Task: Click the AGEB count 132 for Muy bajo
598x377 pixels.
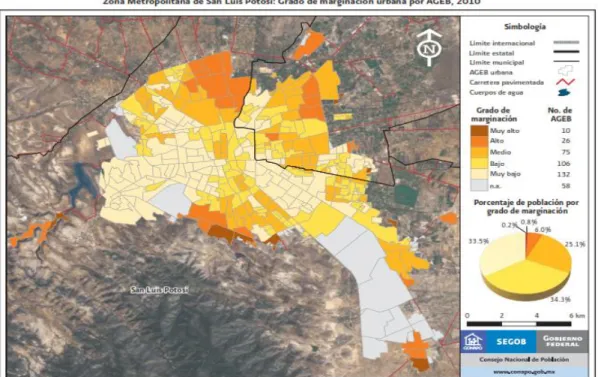Action: (563, 174)
